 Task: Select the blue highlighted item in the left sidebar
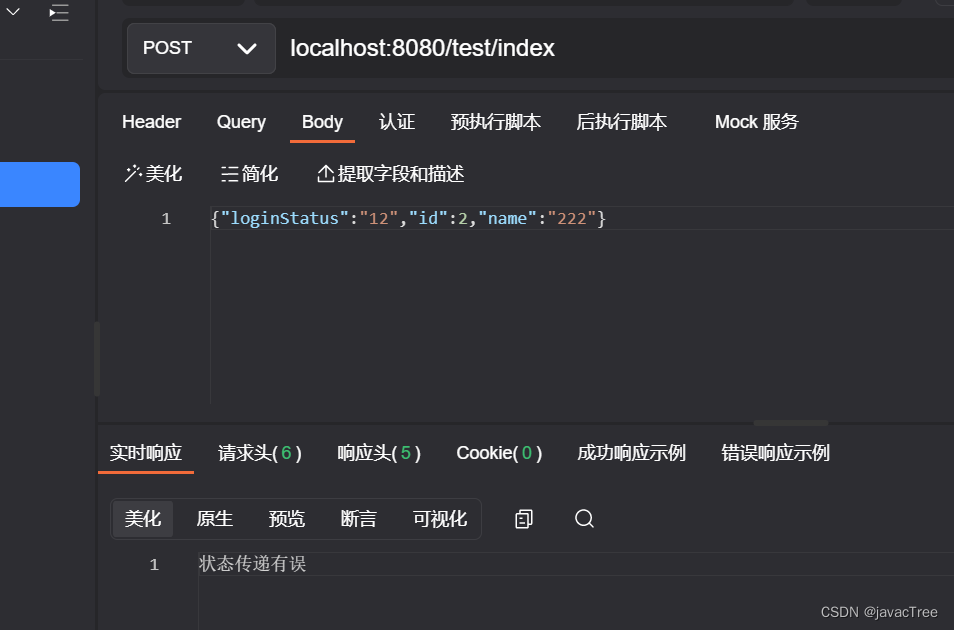[40, 184]
